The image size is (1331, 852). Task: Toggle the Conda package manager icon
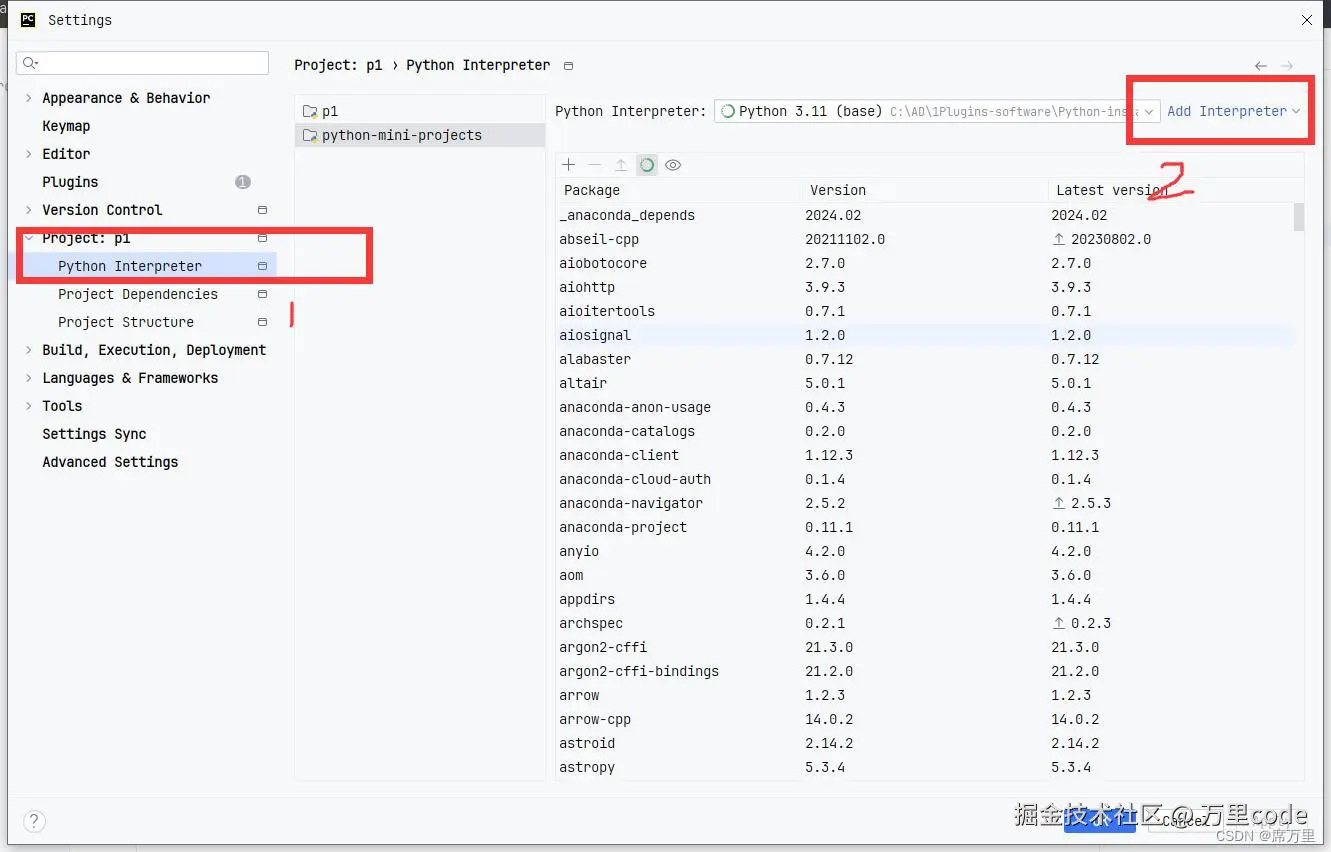click(647, 165)
